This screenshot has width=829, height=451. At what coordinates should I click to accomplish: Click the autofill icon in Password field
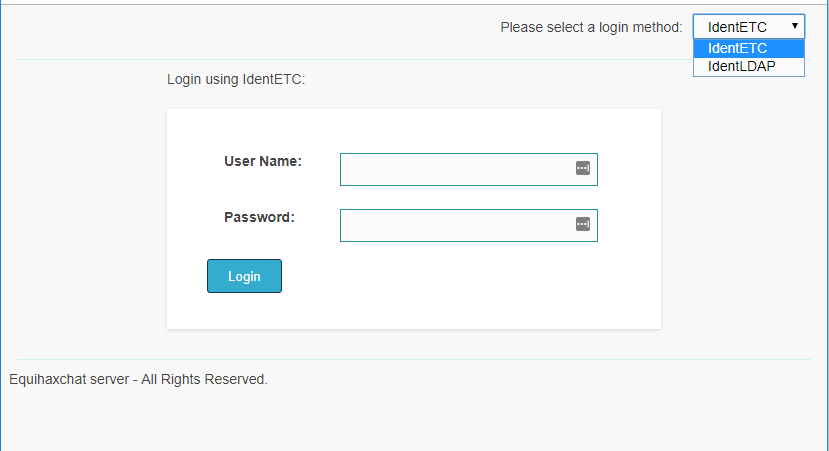point(583,224)
